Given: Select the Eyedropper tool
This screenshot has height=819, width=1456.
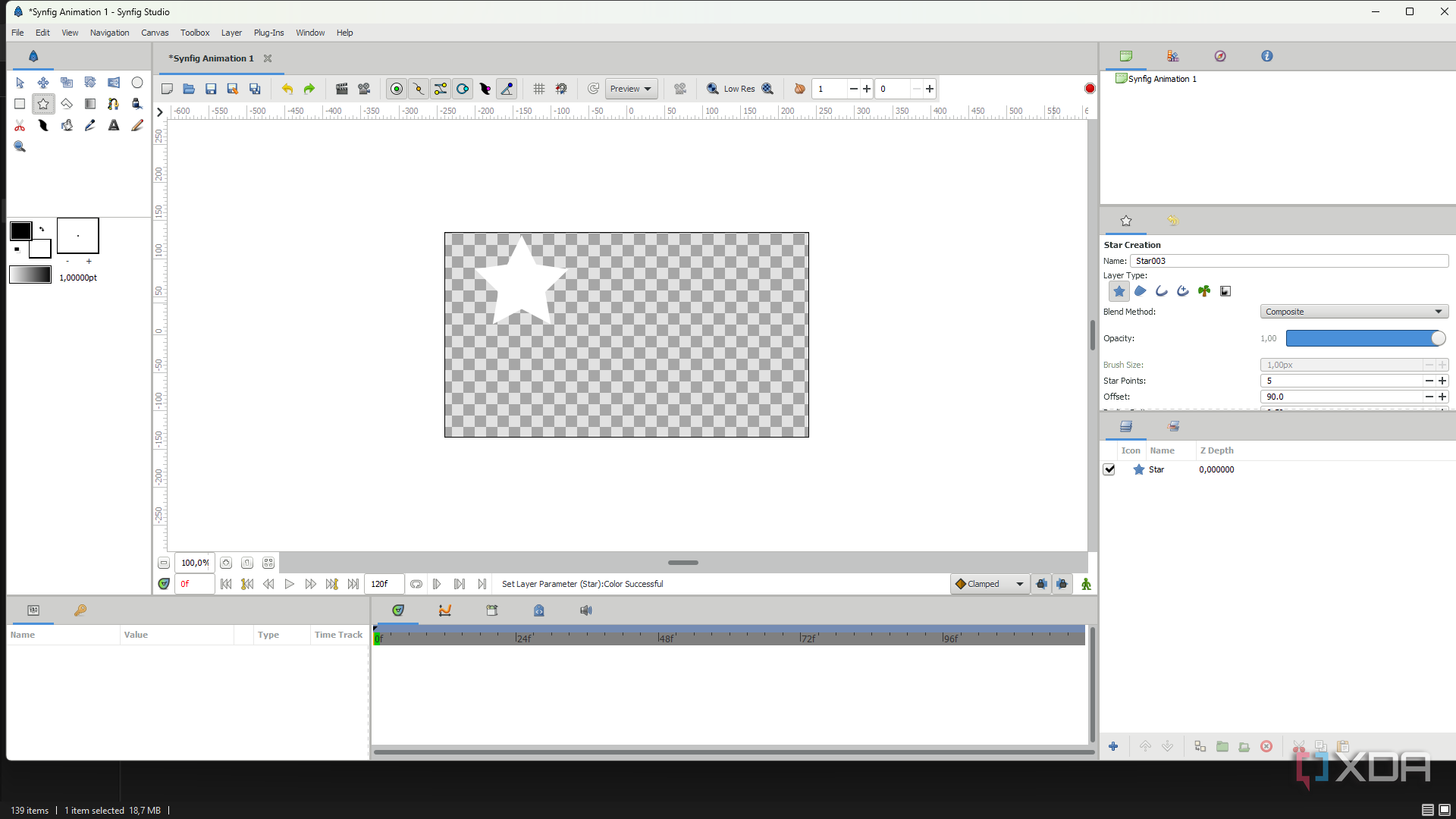Looking at the screenshot, I should click(x=90, y=125).
